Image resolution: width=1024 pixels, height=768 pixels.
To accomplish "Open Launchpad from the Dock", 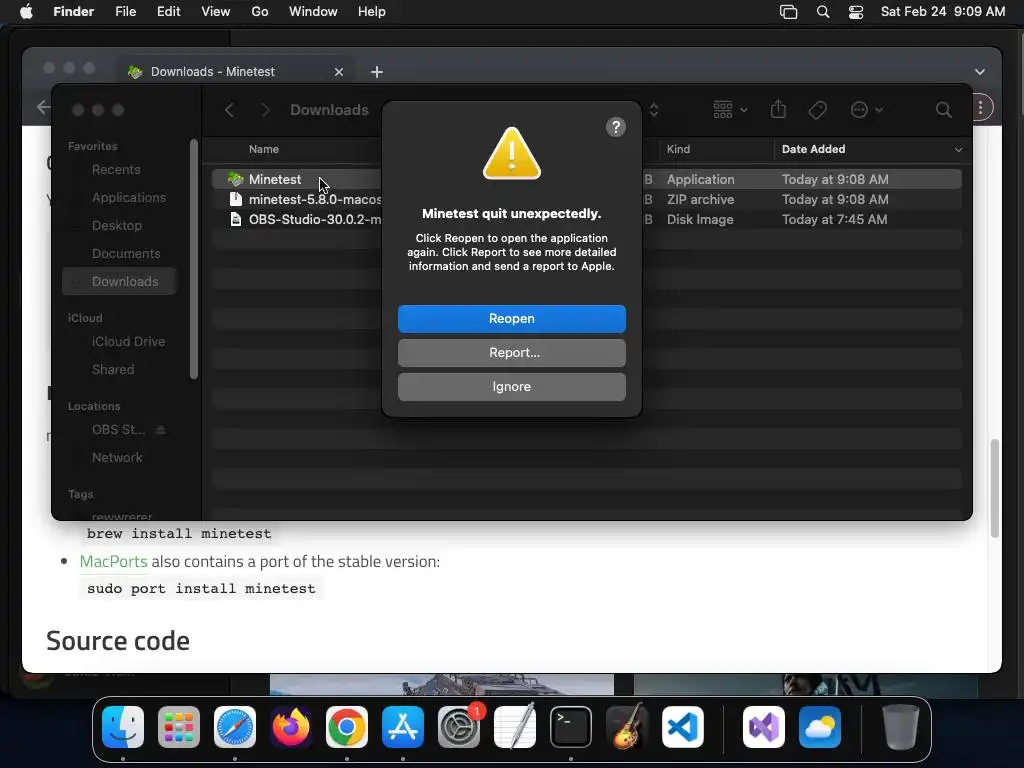I will tap(179, 727).
